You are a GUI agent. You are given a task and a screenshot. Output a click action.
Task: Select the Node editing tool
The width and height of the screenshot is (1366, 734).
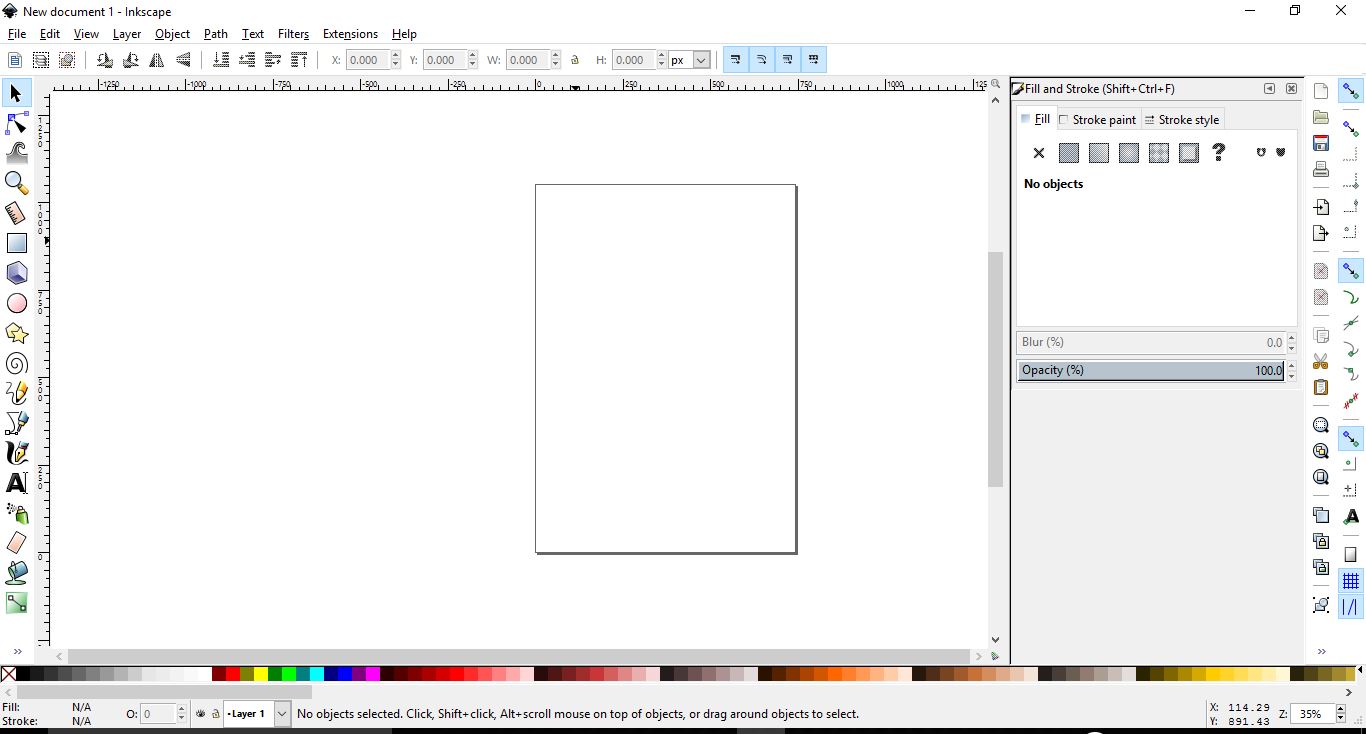coord(16,122)
